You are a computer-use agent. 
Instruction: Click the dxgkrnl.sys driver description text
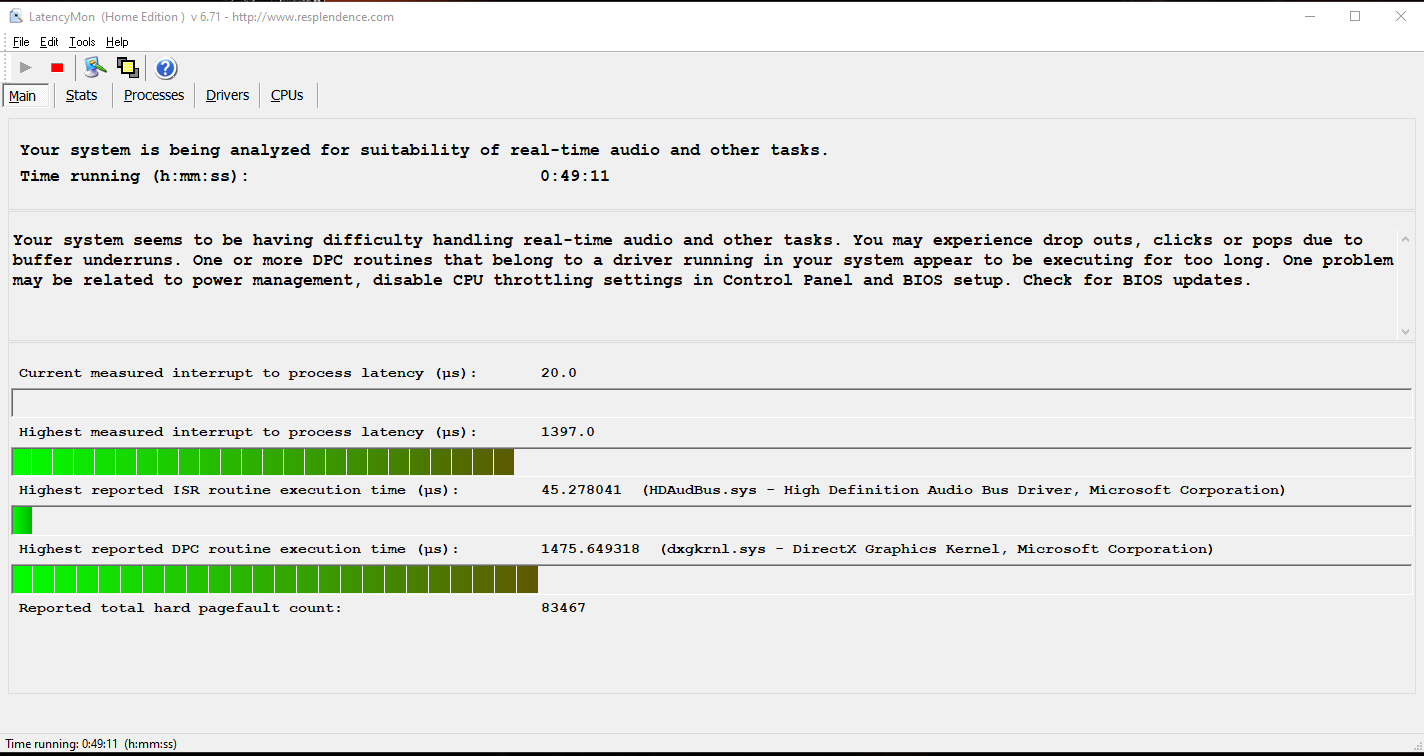coord(937,549)
